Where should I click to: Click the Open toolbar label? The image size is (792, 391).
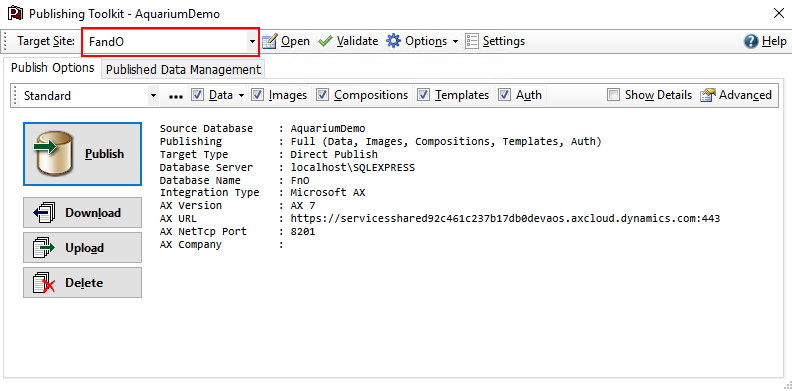295,41
